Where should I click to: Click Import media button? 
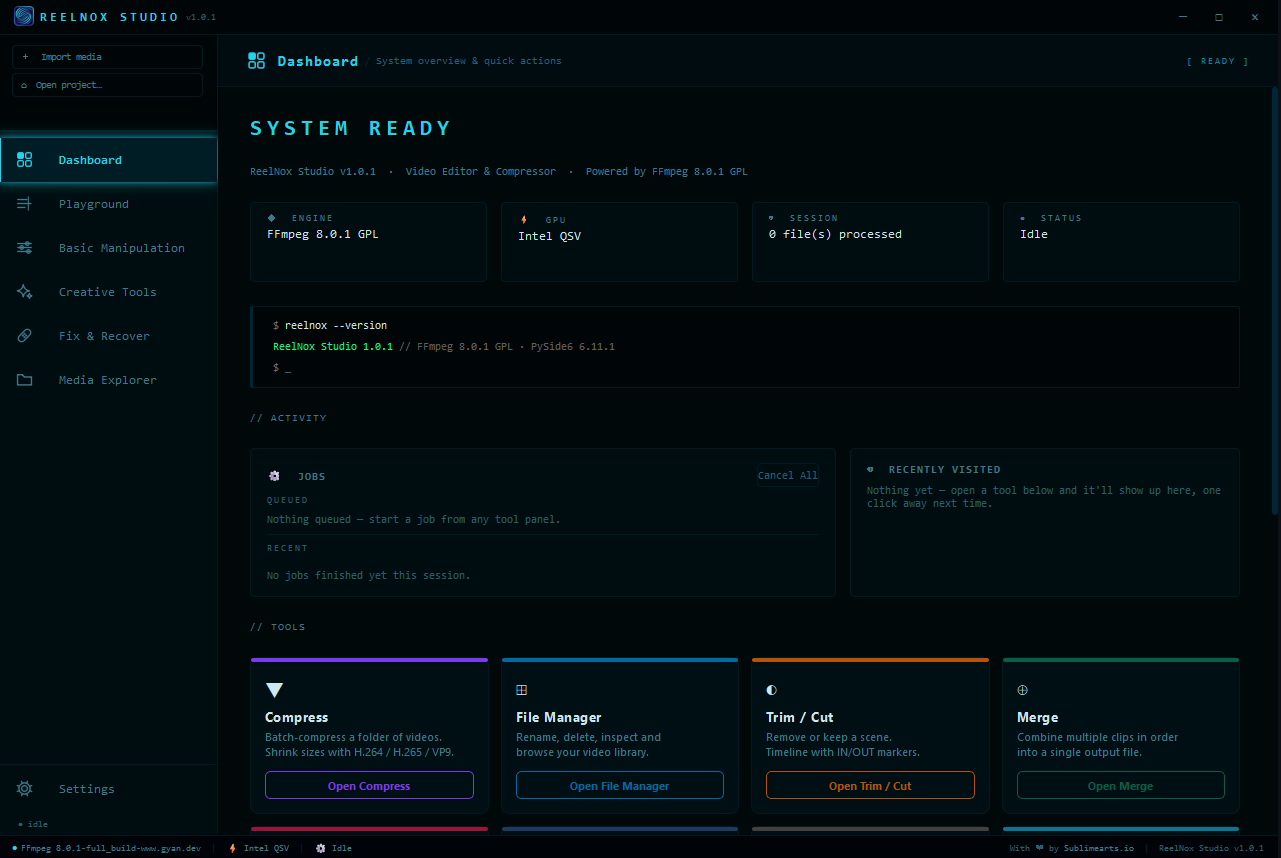107,57
